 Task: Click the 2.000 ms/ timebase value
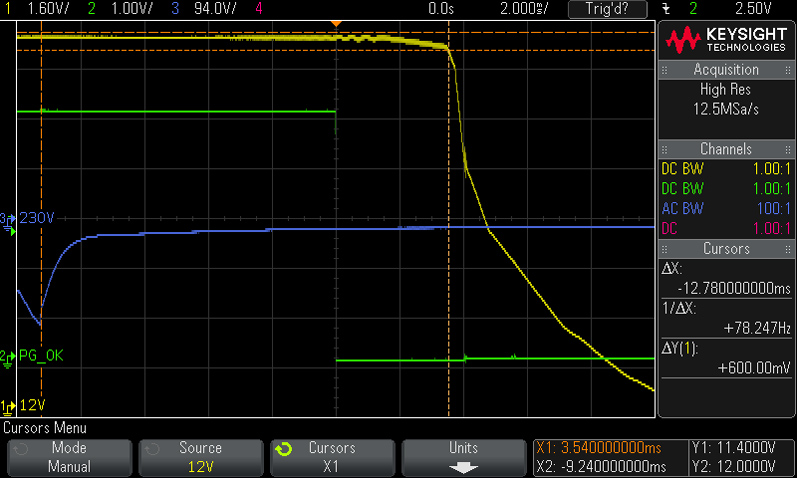point(524,9)
